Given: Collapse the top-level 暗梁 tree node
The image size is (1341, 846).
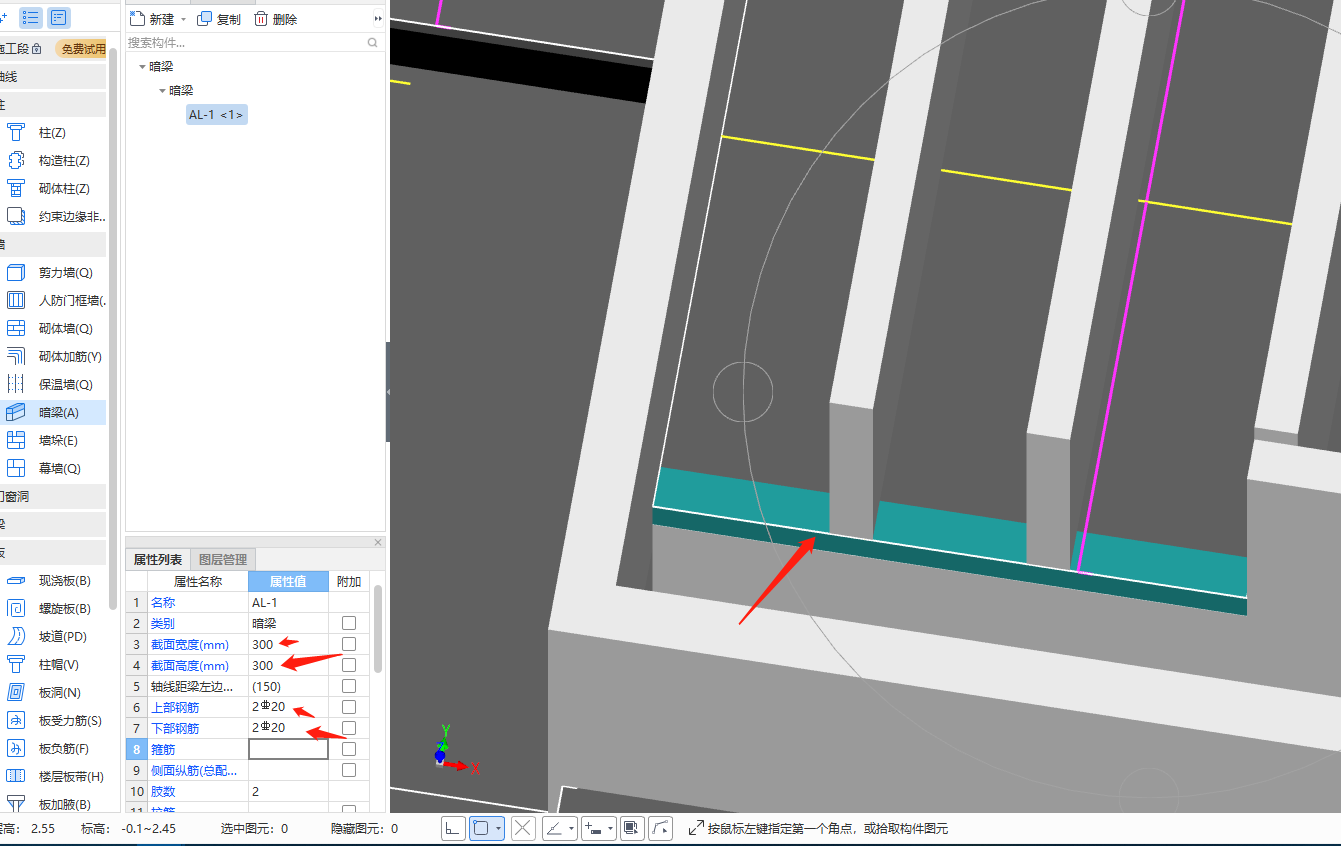Looking at the screenshot, I should pos(142,67).
